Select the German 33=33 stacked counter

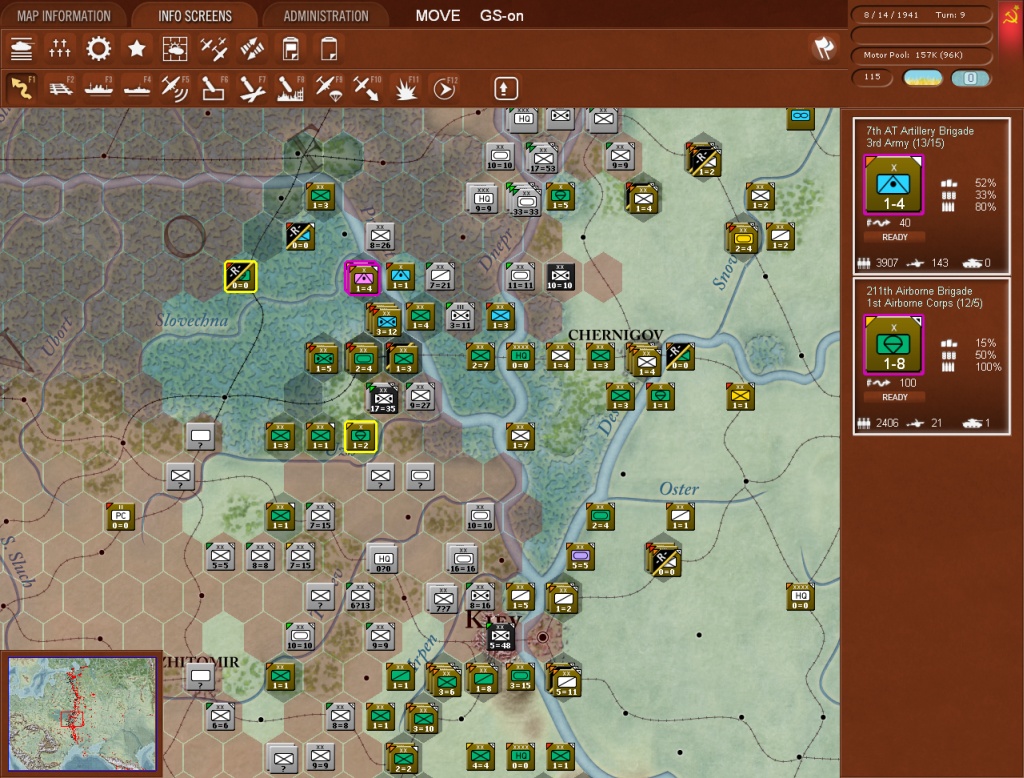(x=525, y=200)
